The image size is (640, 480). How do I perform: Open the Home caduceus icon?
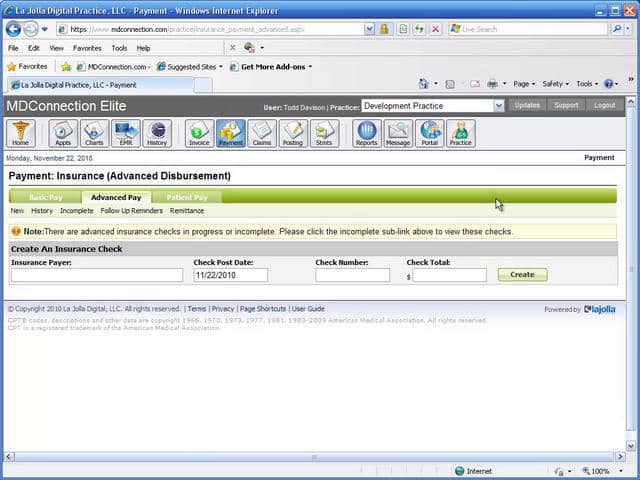pyautogui.click(x=20, y=133)
